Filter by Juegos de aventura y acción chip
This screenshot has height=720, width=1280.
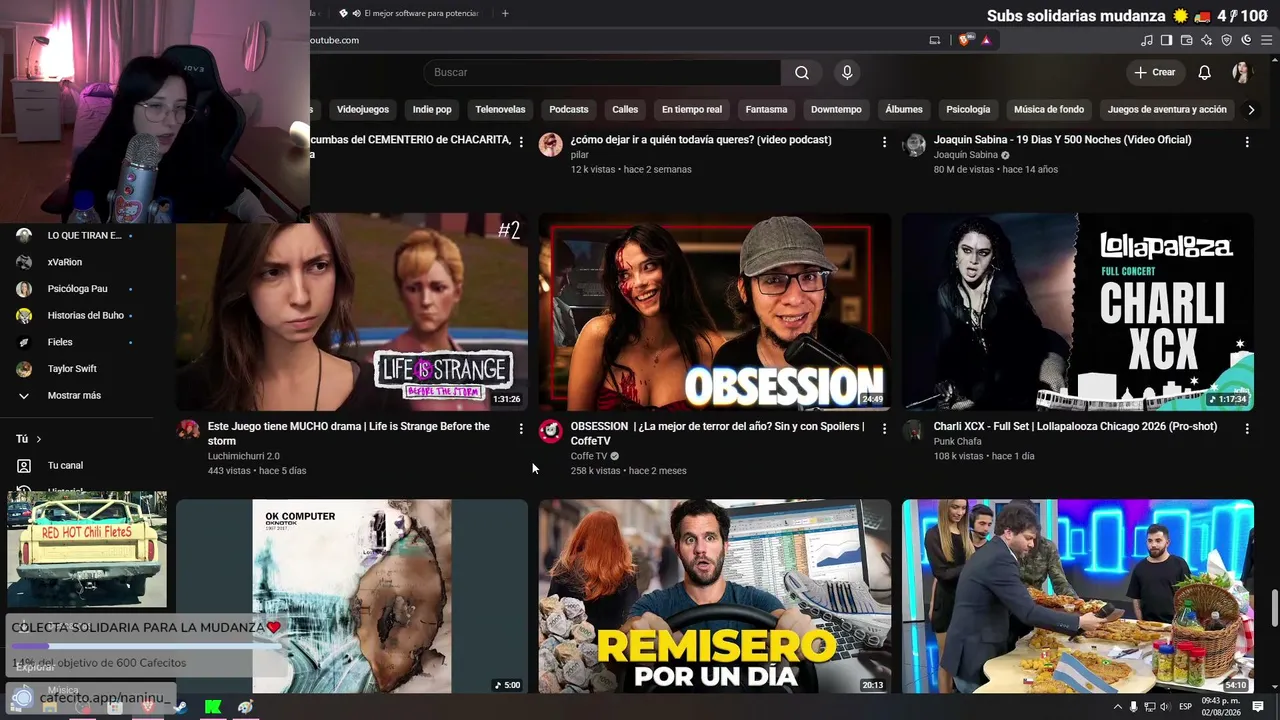[1167, 110]
